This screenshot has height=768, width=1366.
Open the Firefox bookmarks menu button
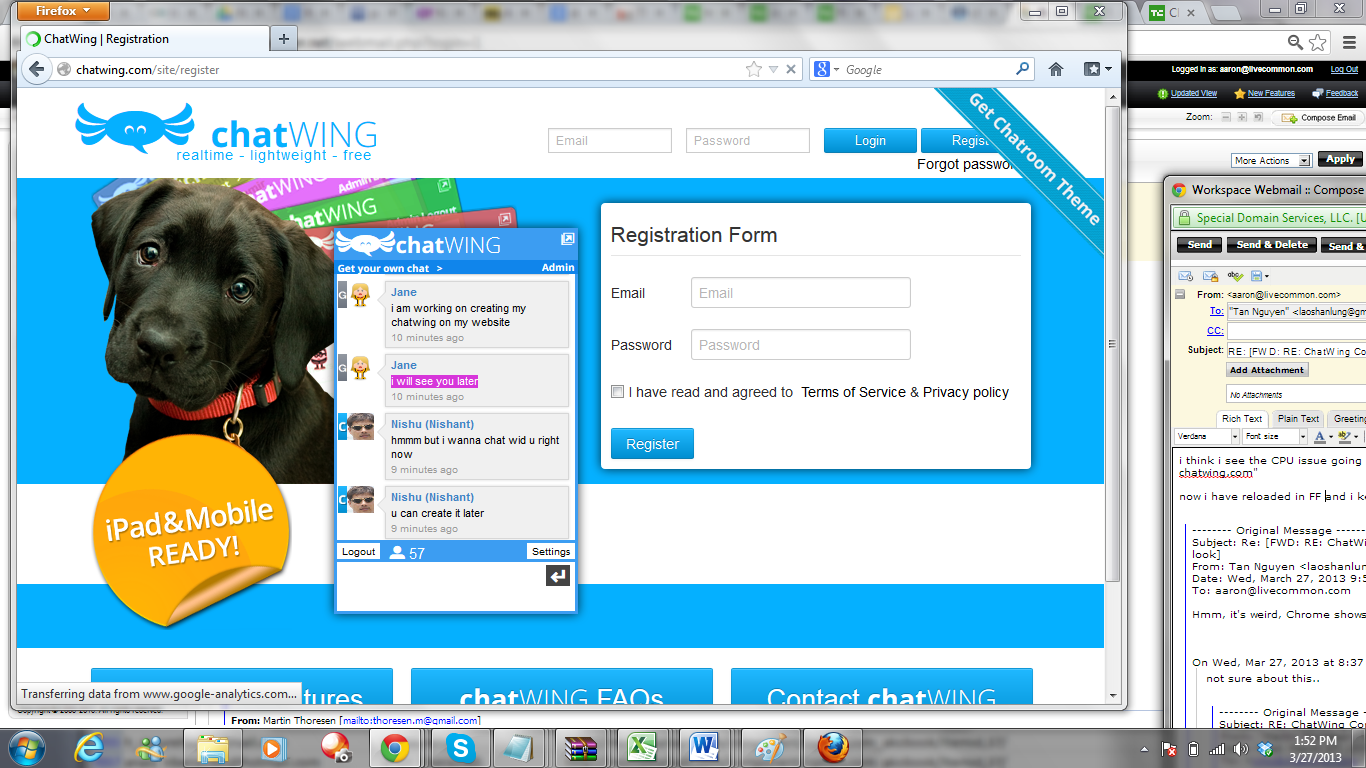[1097, 69]
